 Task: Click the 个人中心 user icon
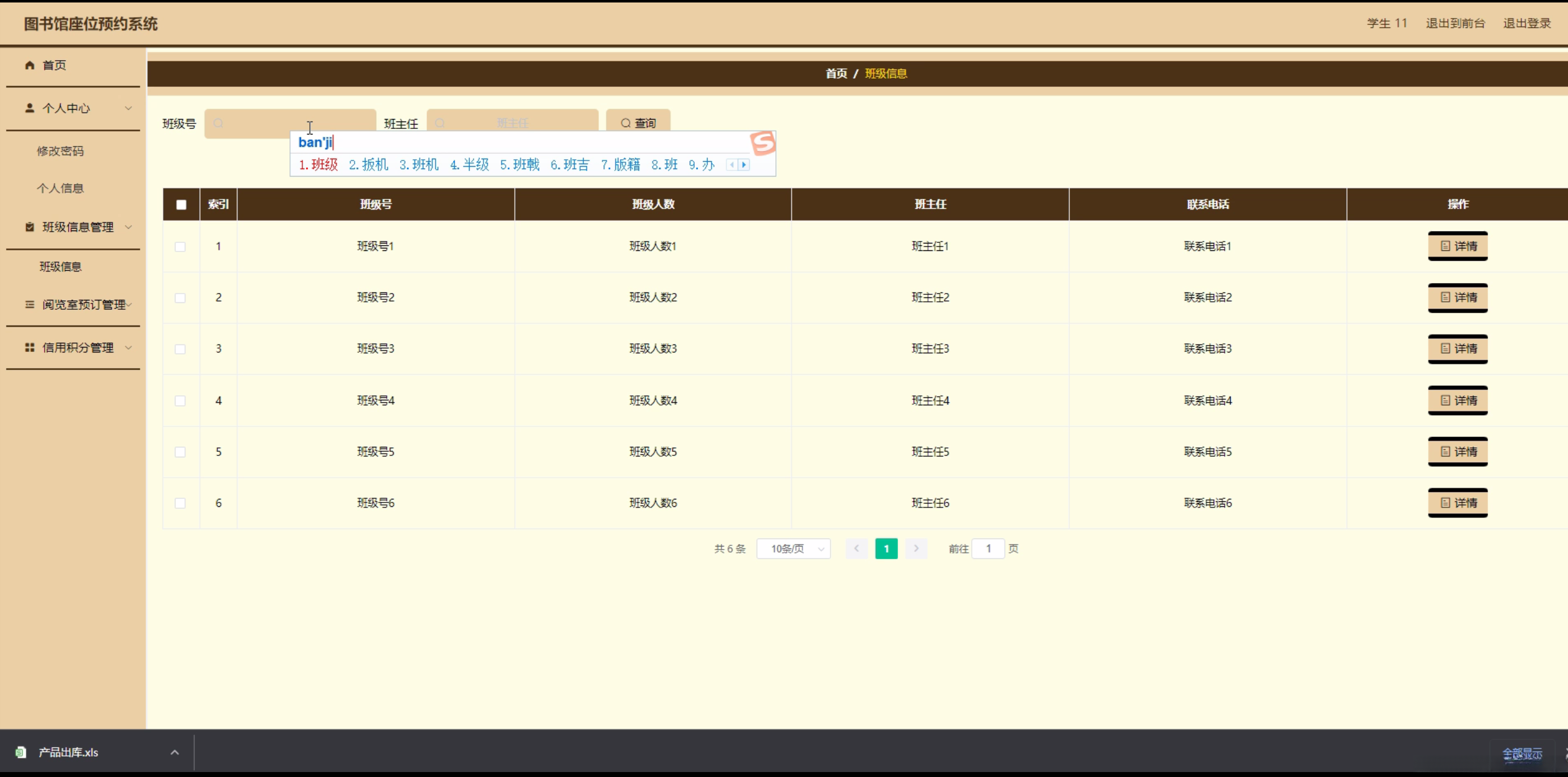(x=29, y=108)
